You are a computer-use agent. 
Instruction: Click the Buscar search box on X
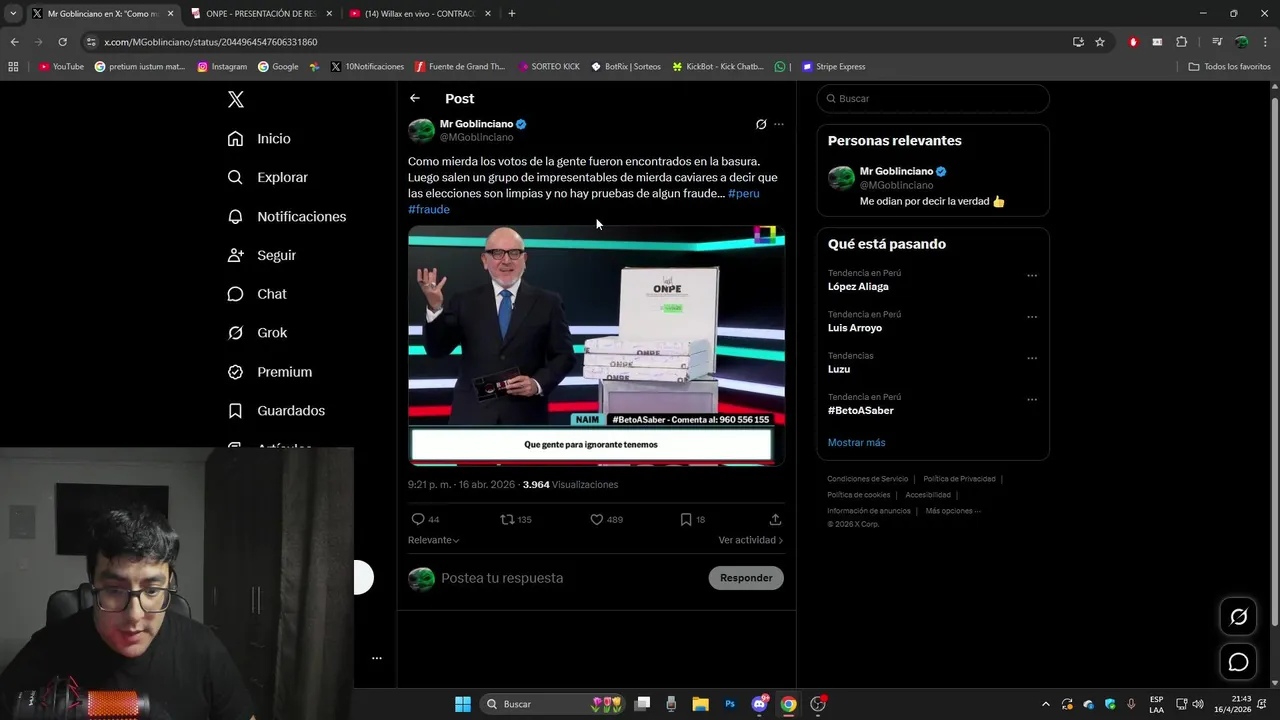click(x=933, y=98)
